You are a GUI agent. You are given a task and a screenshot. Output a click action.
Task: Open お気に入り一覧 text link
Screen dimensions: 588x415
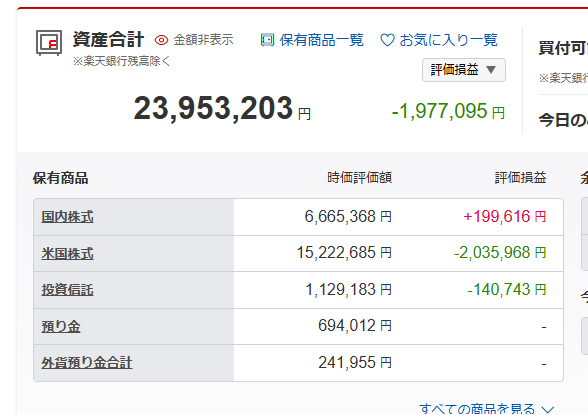click(448, 40)
